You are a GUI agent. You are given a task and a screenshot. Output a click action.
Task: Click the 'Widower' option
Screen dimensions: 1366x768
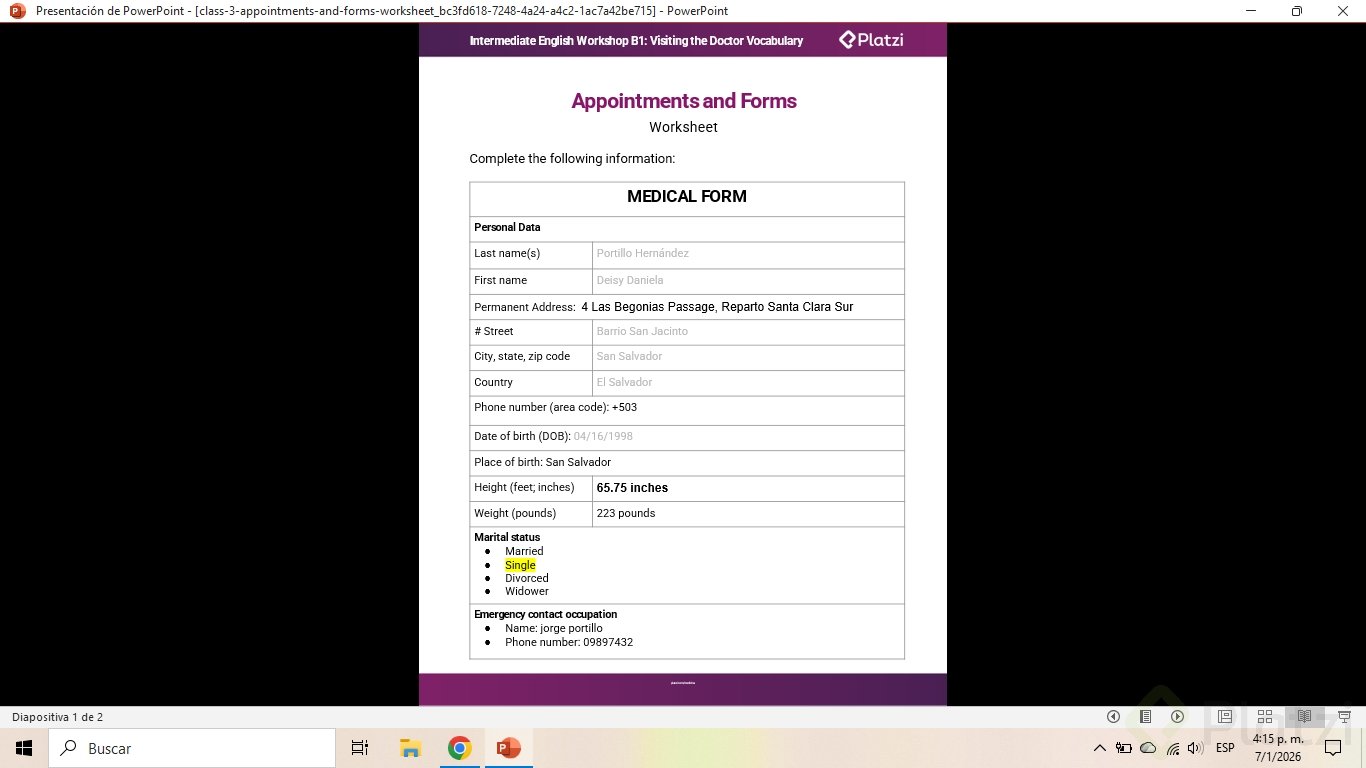click(x=527, y=592)
